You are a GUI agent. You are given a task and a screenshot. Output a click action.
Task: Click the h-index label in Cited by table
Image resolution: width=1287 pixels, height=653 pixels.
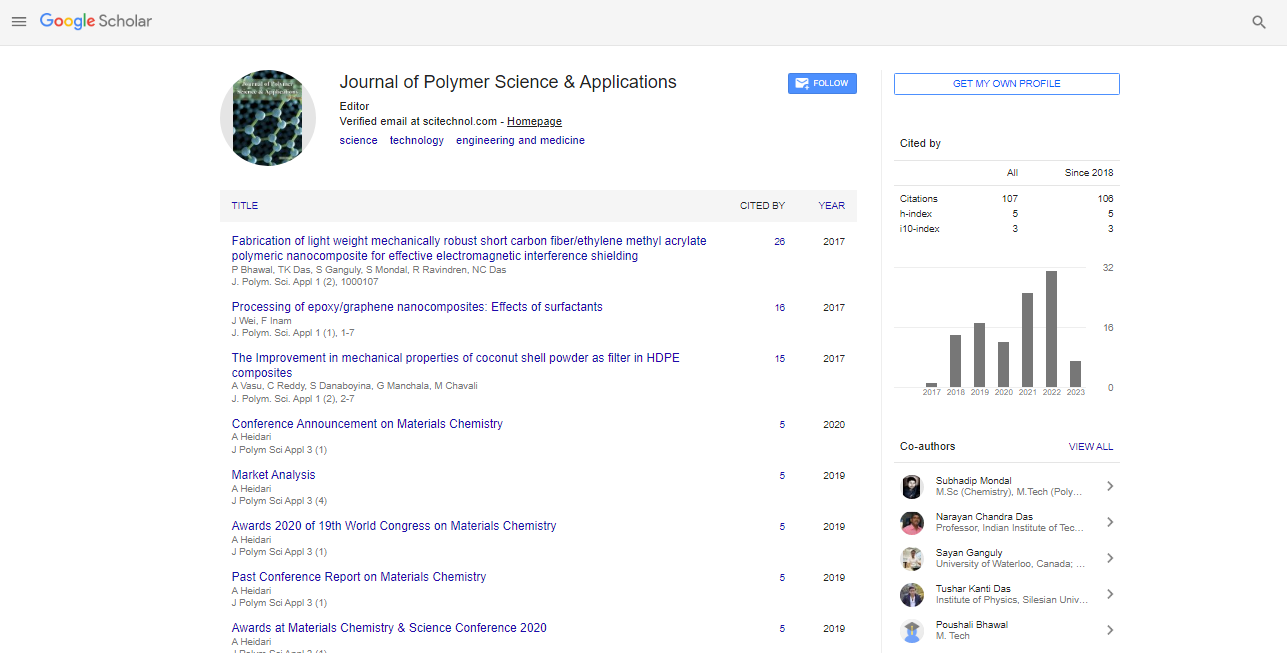(x=916, y=214)
